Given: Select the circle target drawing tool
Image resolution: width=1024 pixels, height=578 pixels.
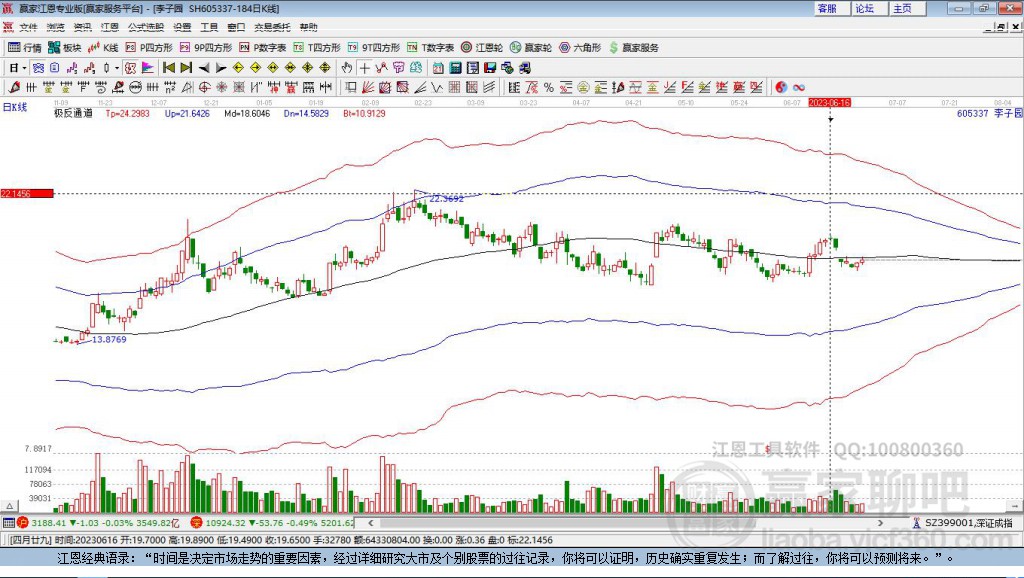Looking at the screenshot, I should point(204,88).
